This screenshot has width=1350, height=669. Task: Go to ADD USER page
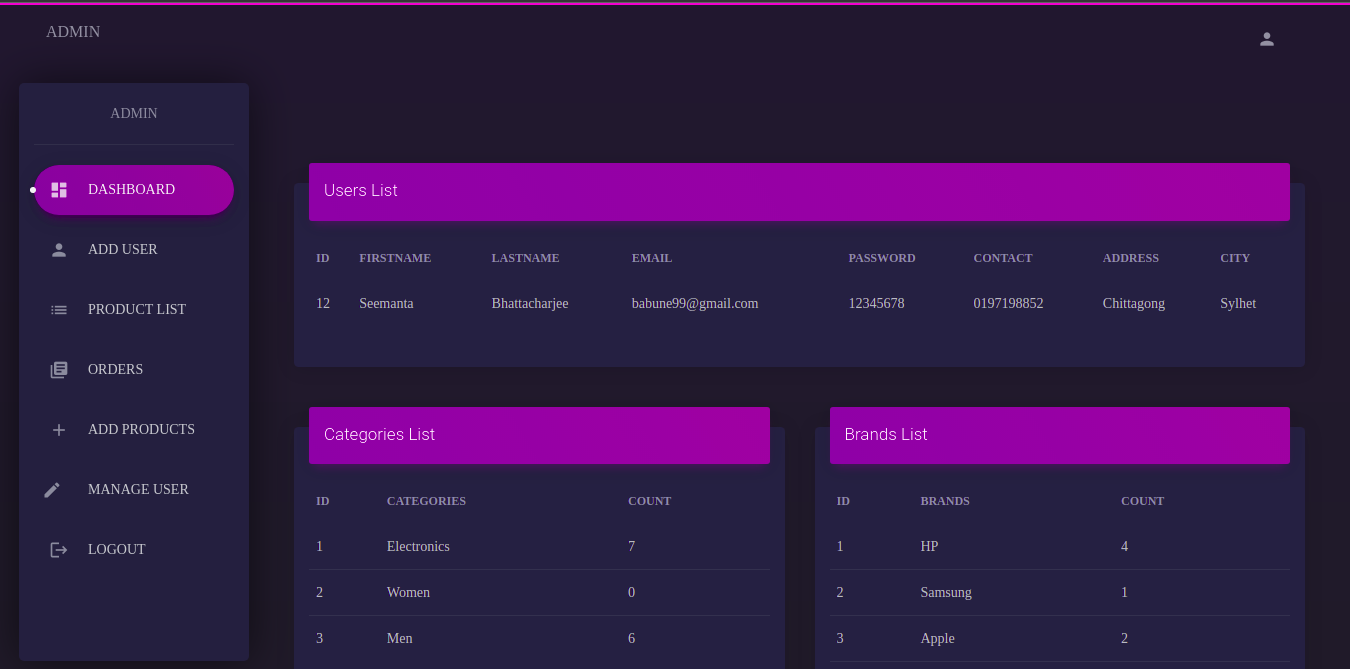[134, 250]
